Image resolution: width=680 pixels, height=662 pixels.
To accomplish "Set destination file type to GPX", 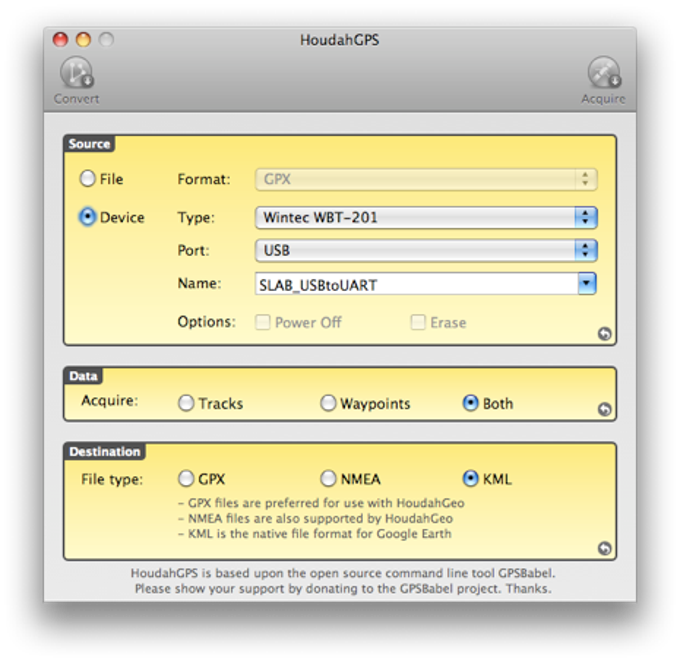I will [x=186, y=479].
